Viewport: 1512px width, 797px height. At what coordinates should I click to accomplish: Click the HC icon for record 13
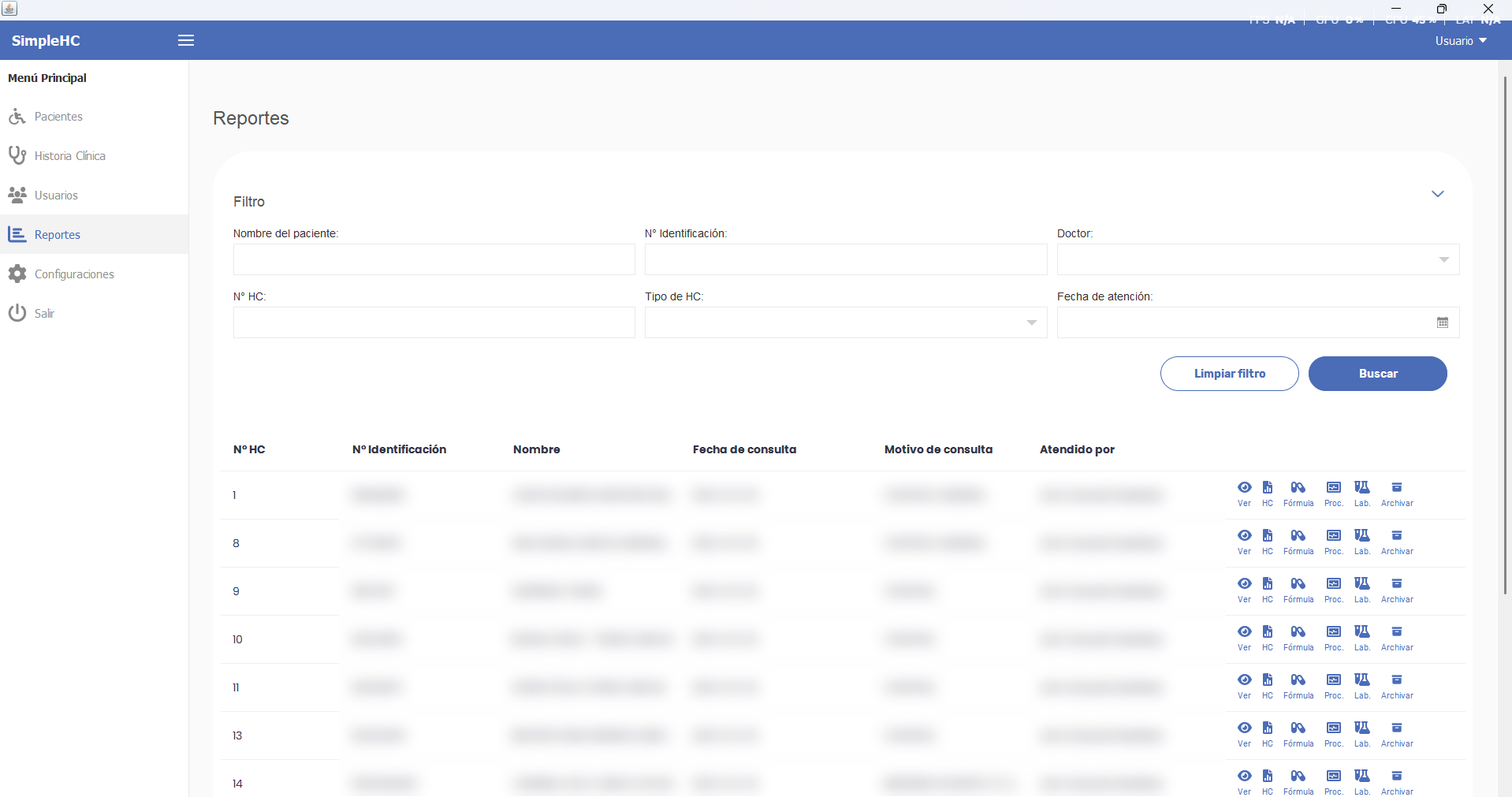tap(1268, 735)
